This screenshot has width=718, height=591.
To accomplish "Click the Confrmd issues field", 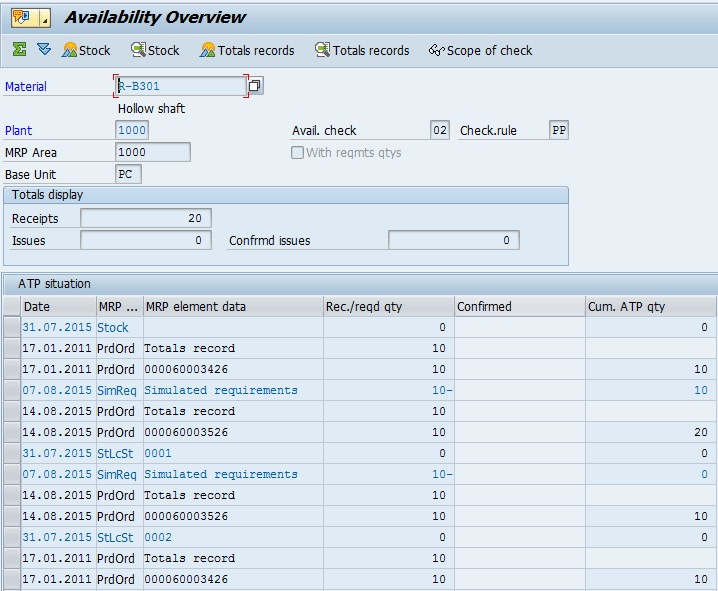I will [454, 240].
